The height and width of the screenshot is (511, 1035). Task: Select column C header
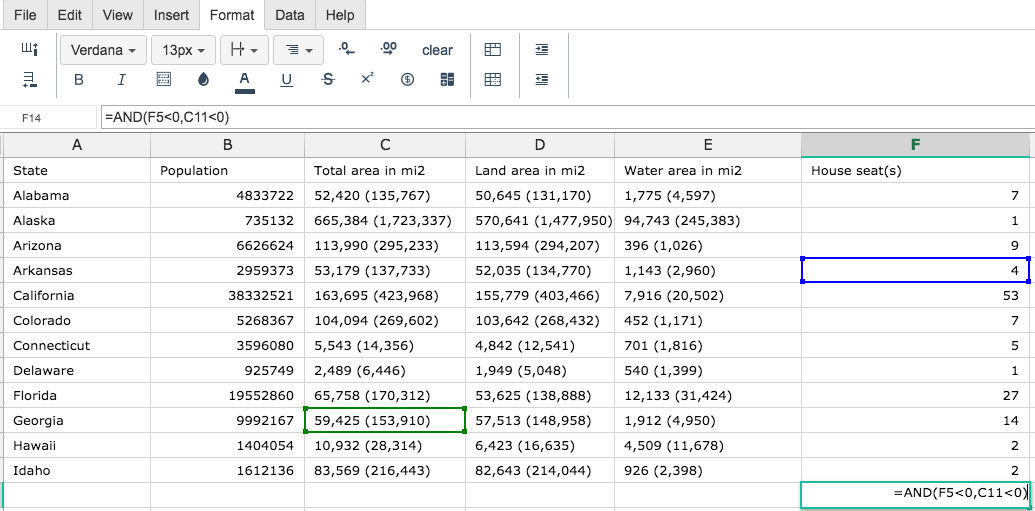tap(385, 145)
